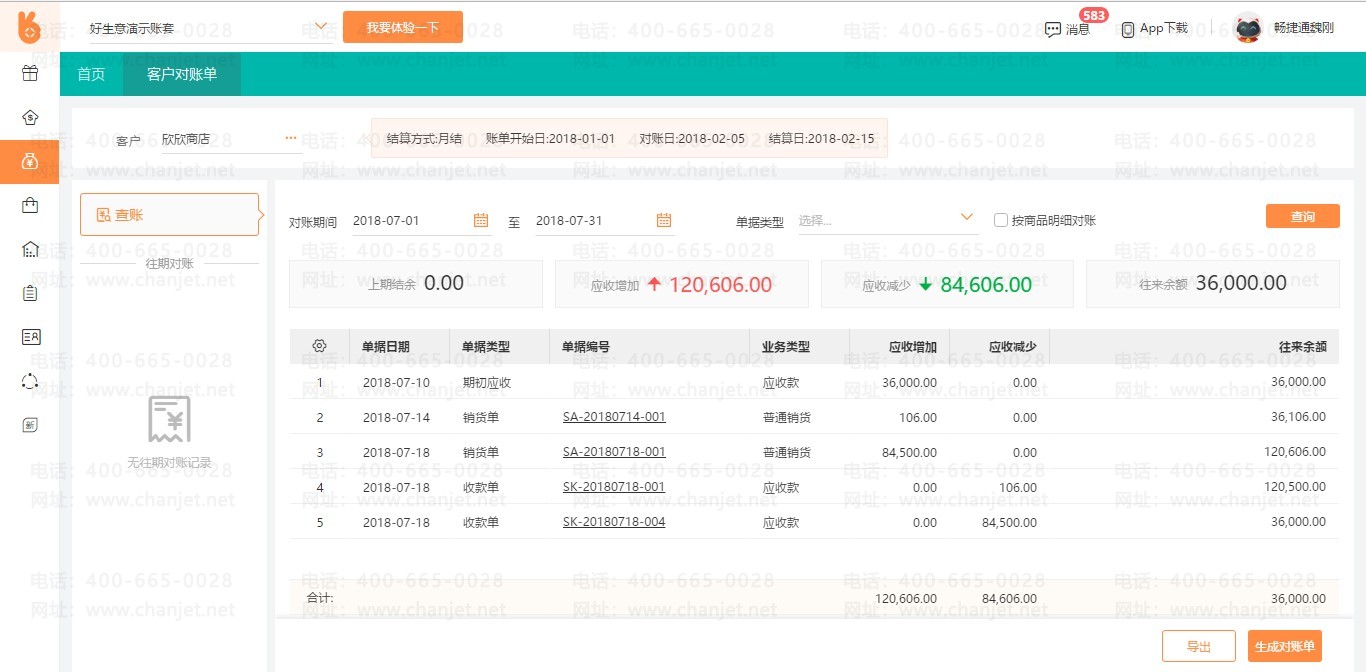
Task: Open the gift box sidebar icon
Action: [30, 73]
